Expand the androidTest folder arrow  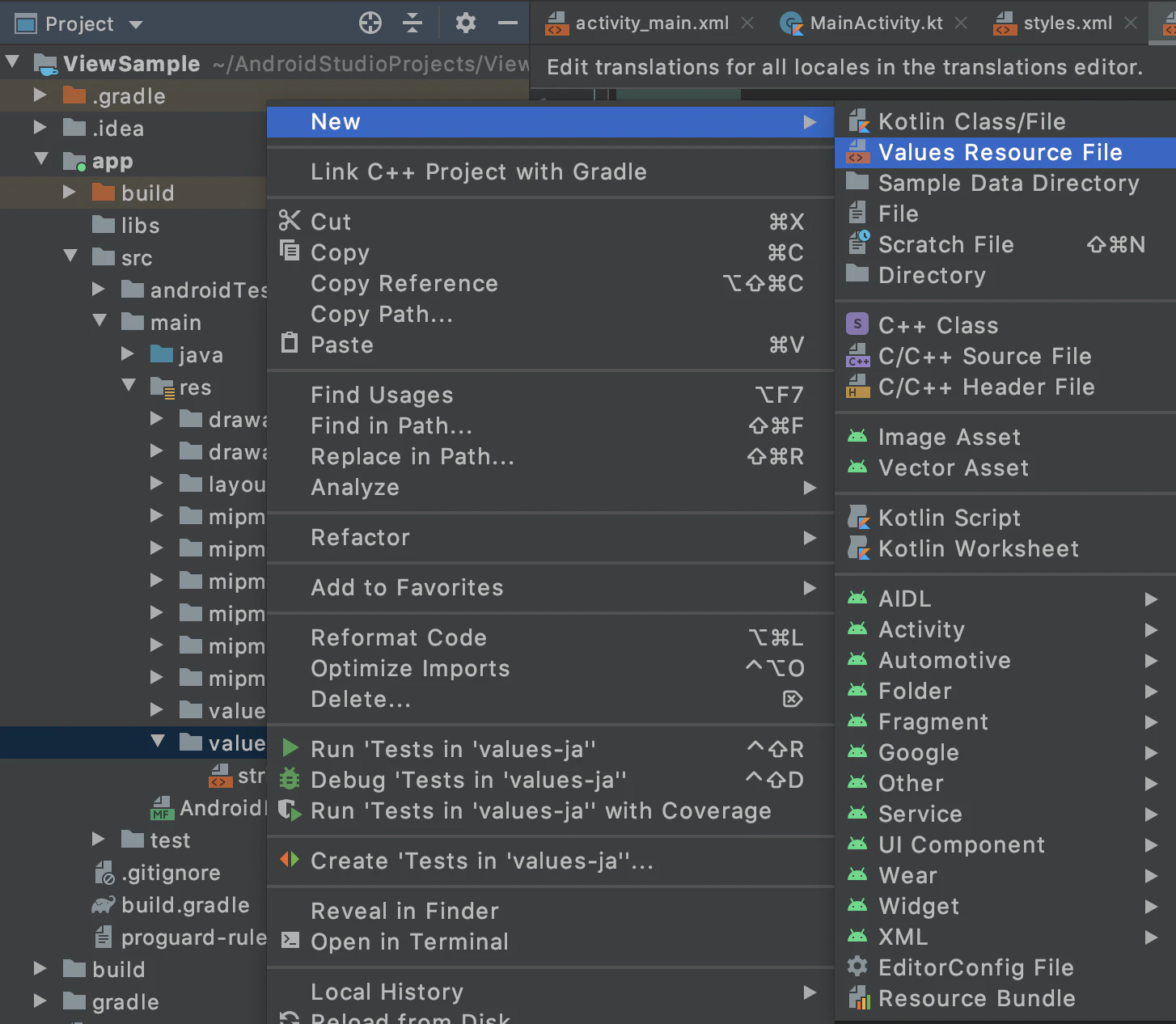click(x=99, y=290)
